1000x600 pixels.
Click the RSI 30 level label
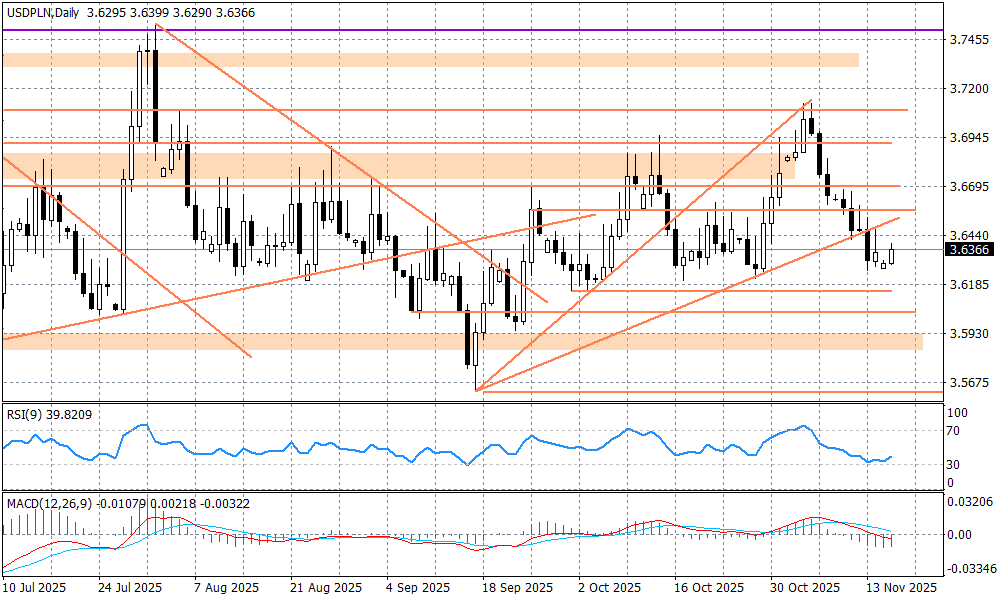click(x=954, y=465)
